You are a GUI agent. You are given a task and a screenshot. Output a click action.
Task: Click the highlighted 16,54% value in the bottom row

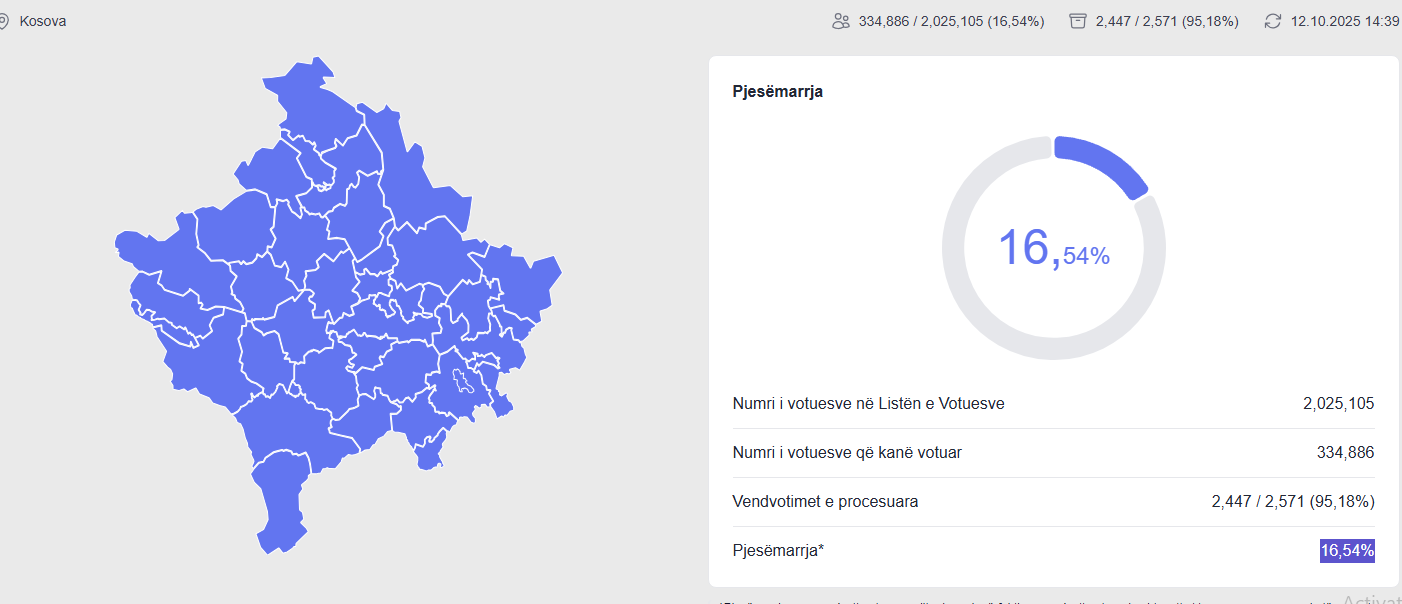1347,551
